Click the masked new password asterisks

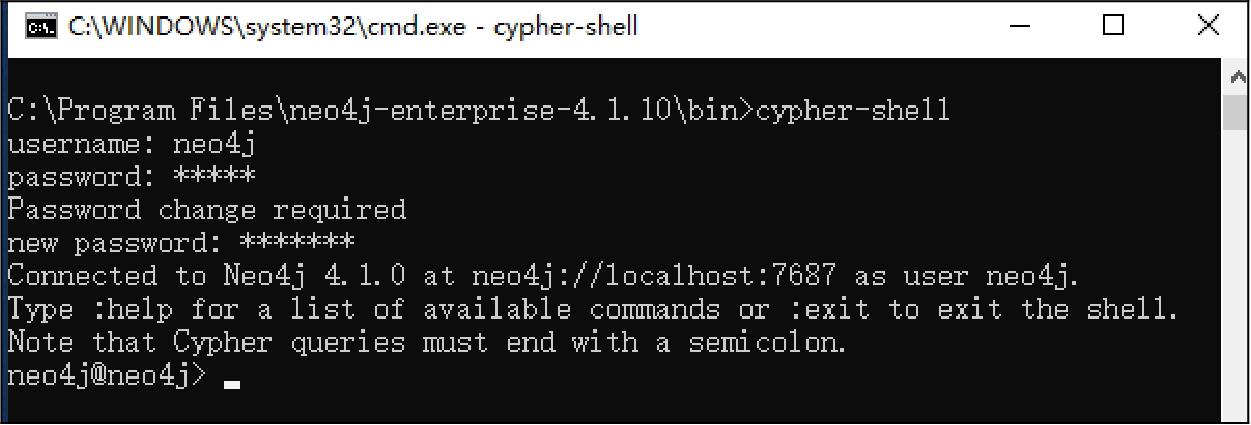pyautogui.click(x=297, y=243)
